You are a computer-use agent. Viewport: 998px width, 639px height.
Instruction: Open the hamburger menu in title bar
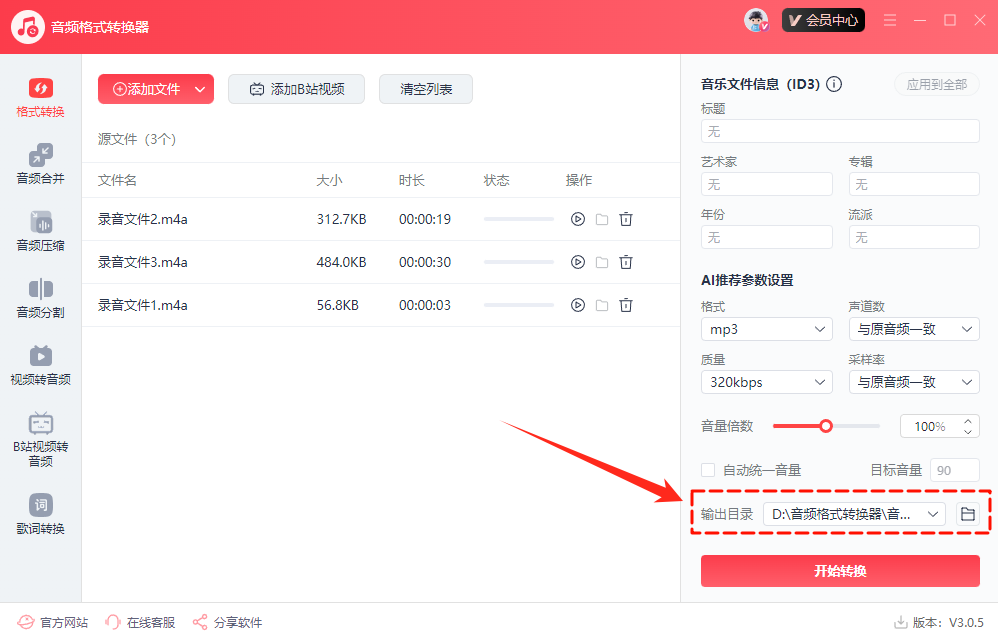pyautogui.click(x=890, y=20)
